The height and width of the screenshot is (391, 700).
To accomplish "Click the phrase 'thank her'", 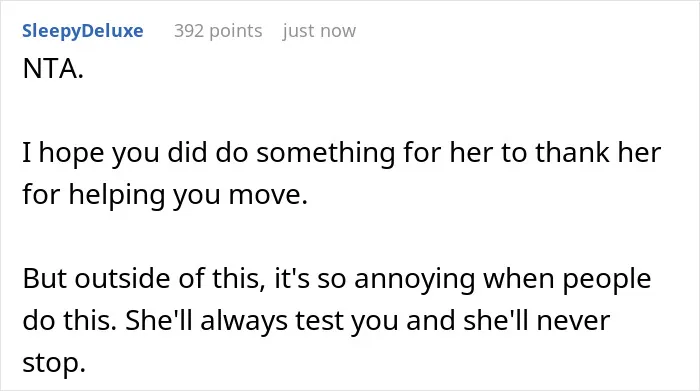I will tap(598, 152).
